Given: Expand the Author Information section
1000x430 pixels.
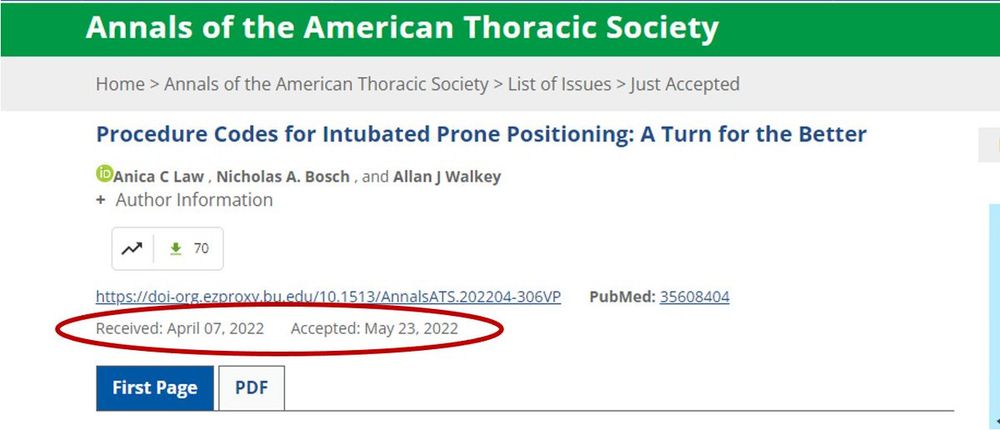Looking at the screenshot, I should 184,200.
